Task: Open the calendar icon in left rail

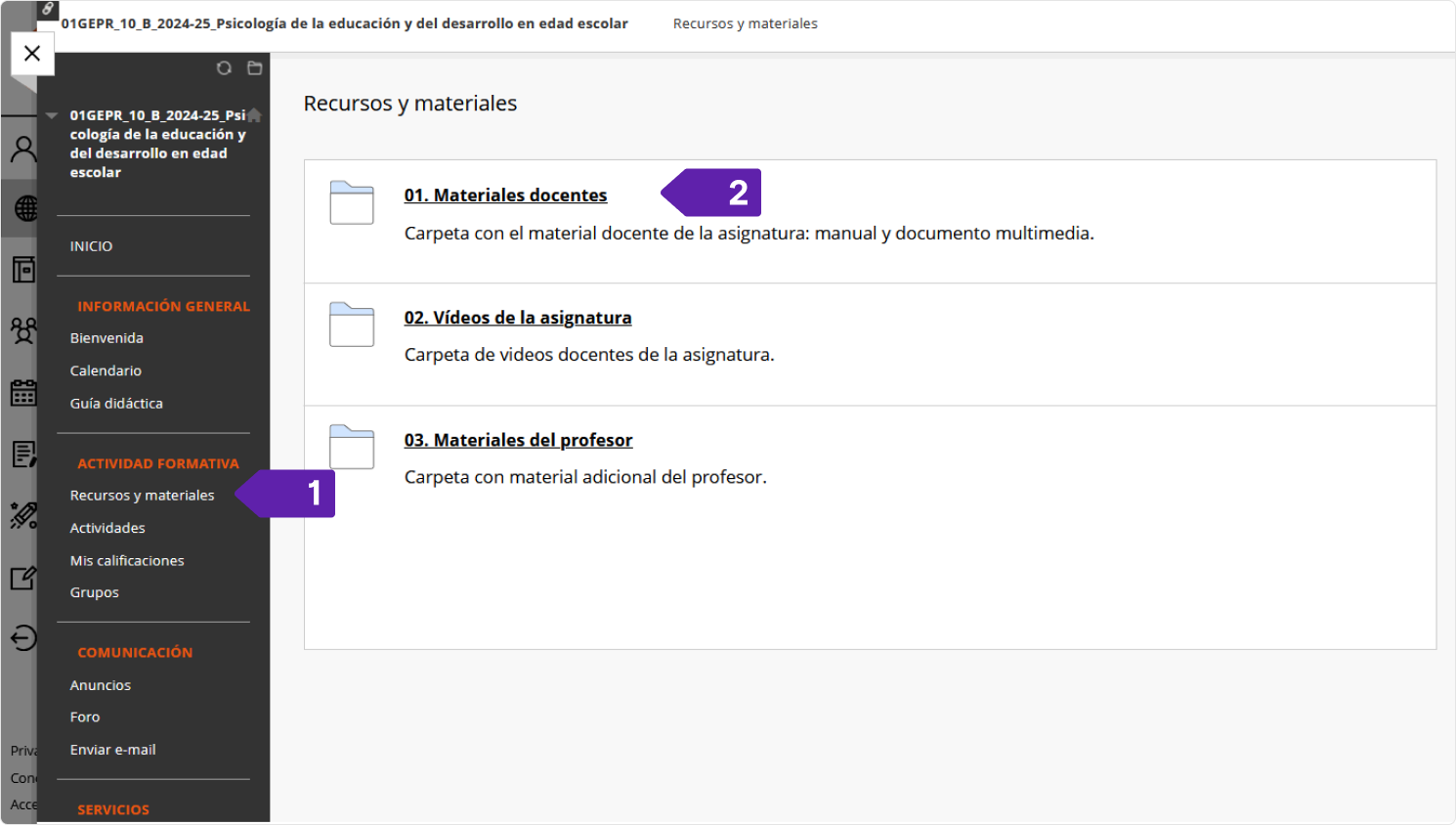Action: tap(23, 393)
